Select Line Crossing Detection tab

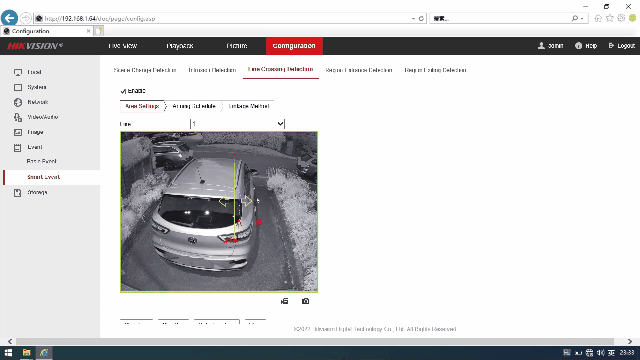pos(281,69)
